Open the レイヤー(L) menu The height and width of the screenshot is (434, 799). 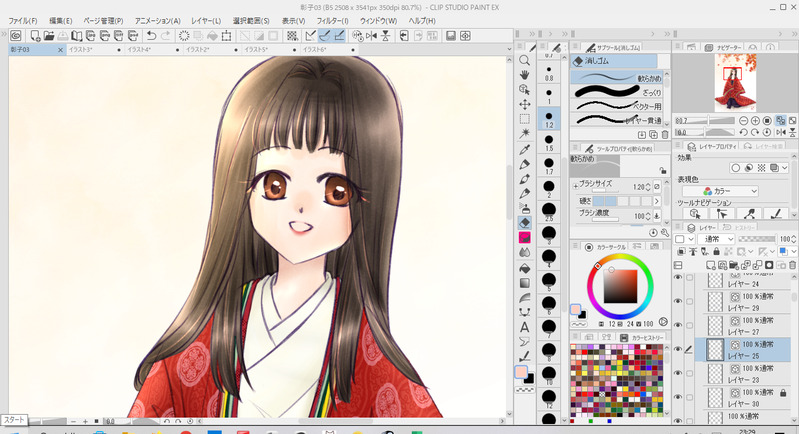[x=206, y=21]
